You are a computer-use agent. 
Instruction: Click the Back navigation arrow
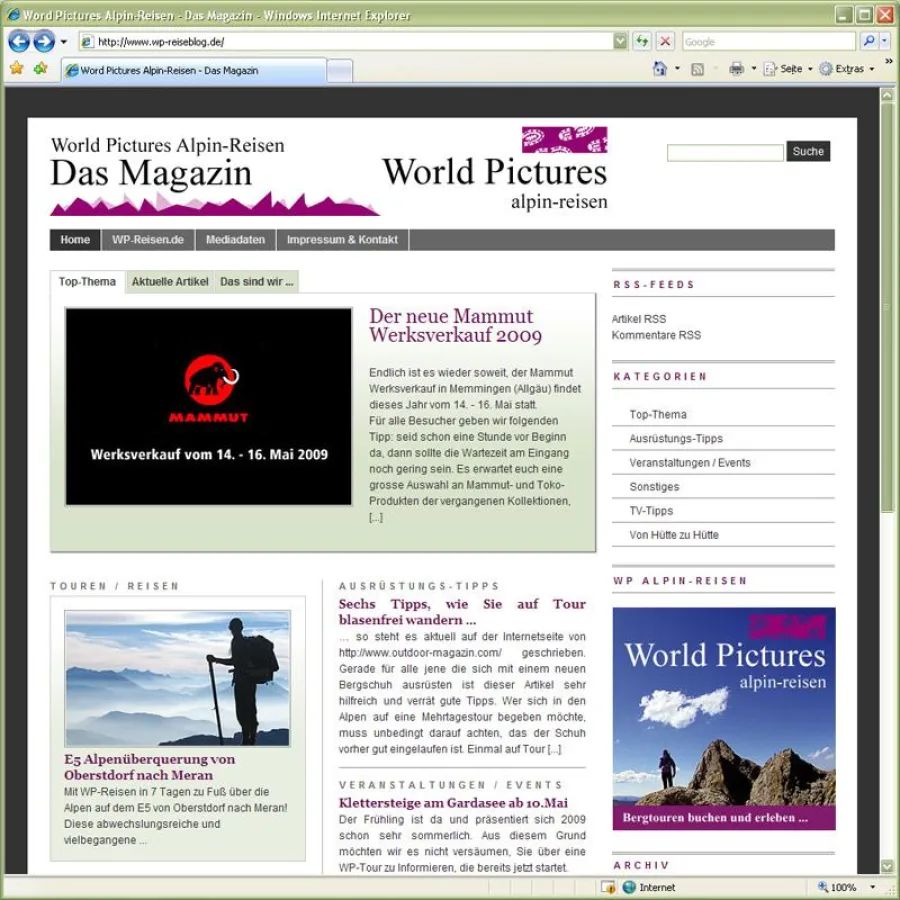[x=20, y=41]
